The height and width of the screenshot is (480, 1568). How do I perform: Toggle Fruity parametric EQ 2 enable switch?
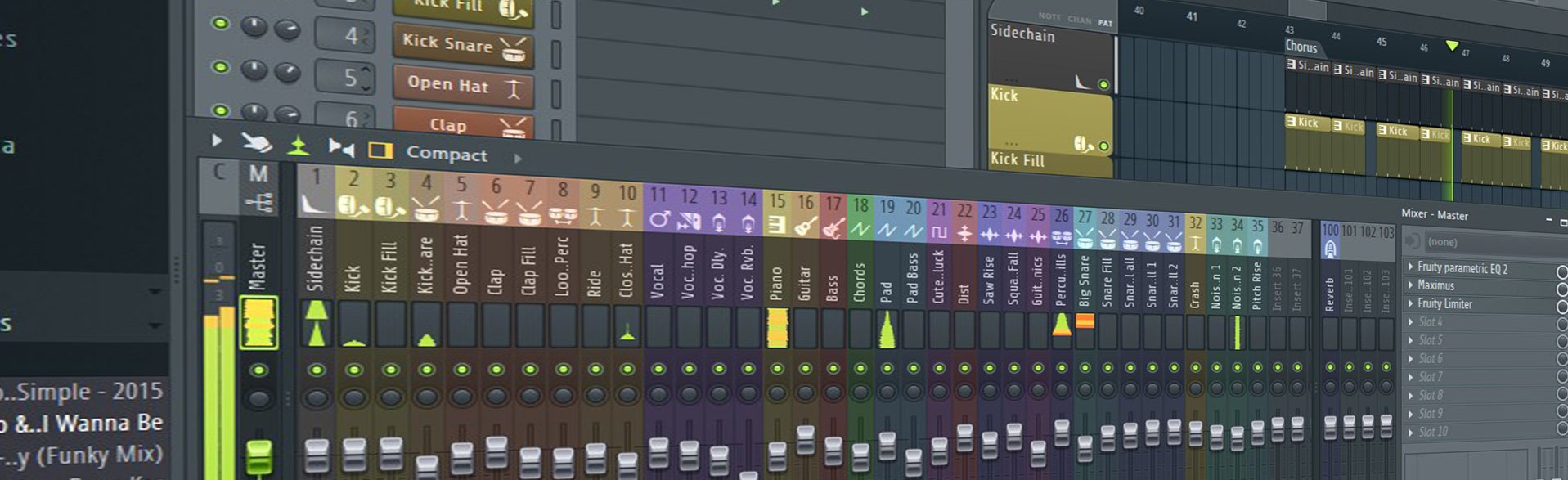click(x=1562, y=271)
